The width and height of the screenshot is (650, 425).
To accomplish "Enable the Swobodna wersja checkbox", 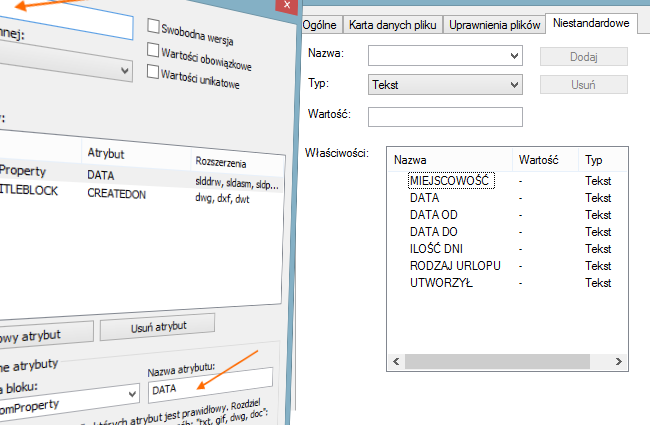I will click(x=153, y=26).
